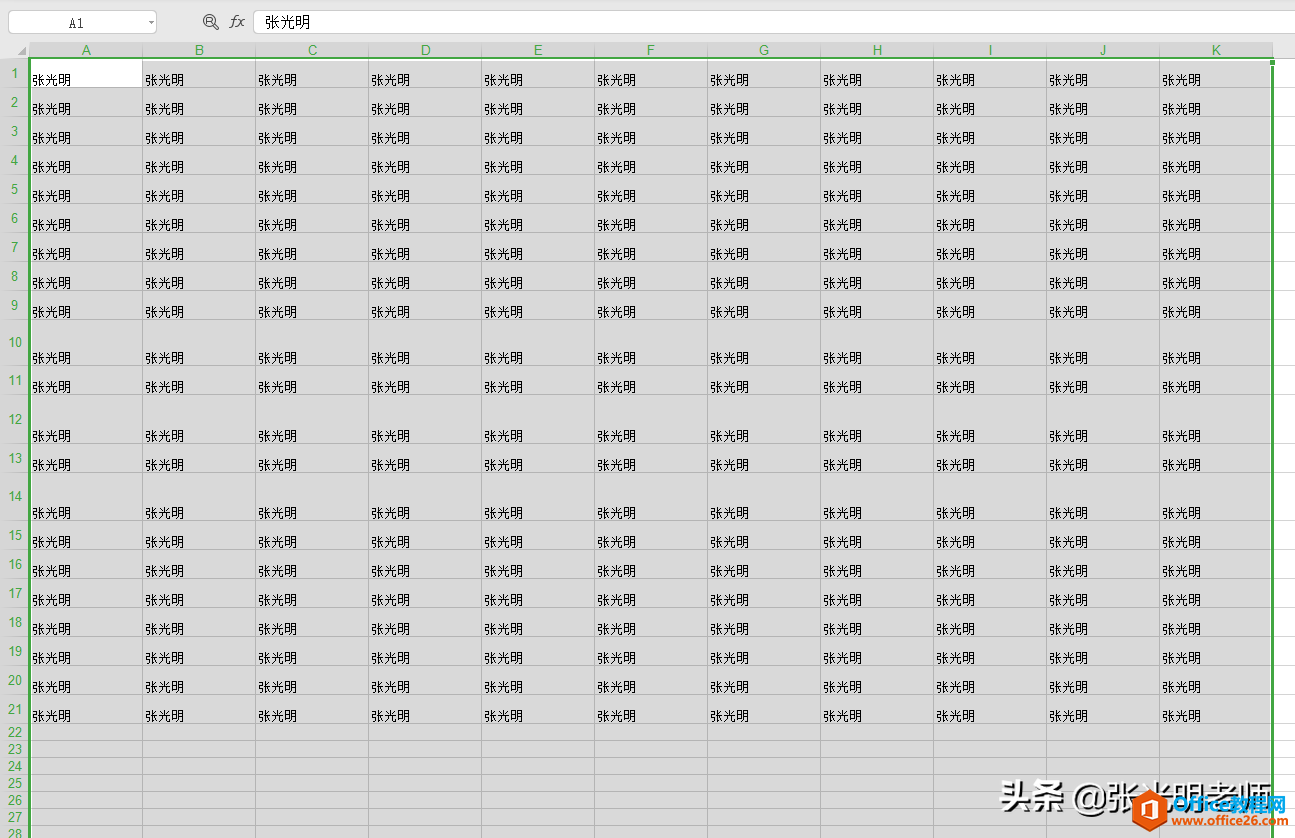The width and height of the screenshot is (1295, 838).
Task: Open the name box dropdown arrow
Action: (151, 22)
